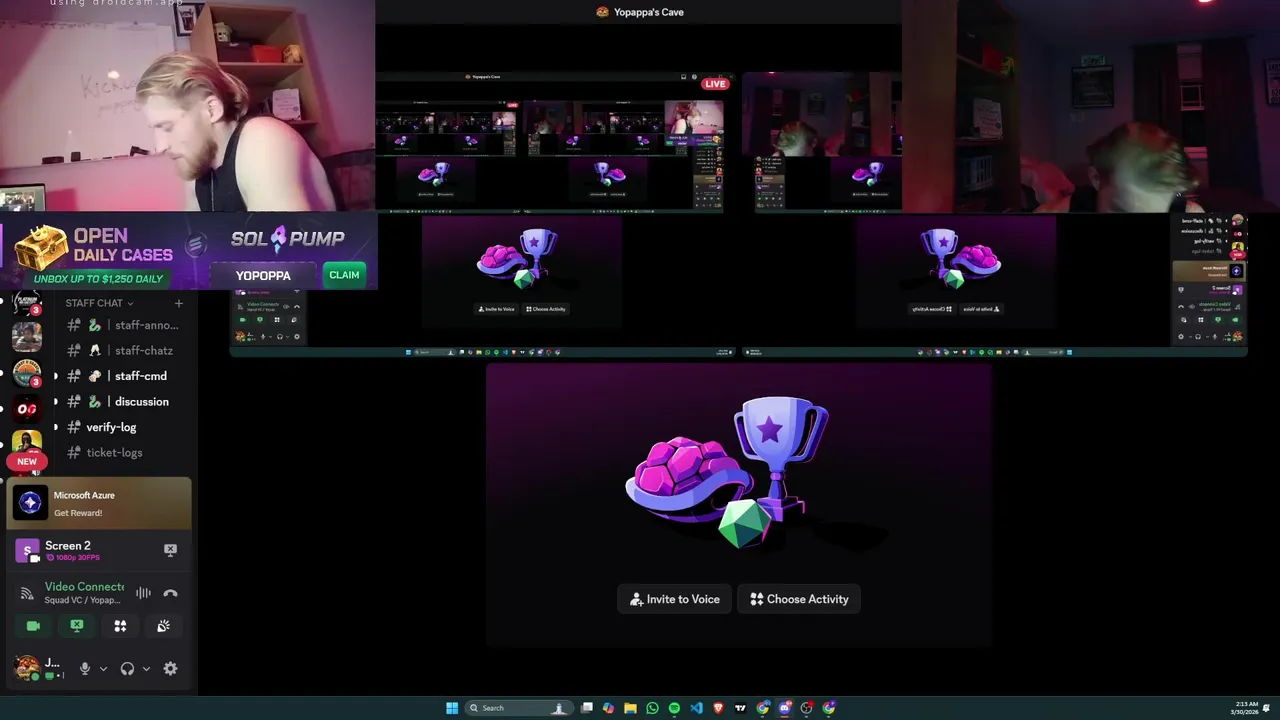The image size is (1280, 720).
Task: Open microphone input options arrow
Action: 103,669
